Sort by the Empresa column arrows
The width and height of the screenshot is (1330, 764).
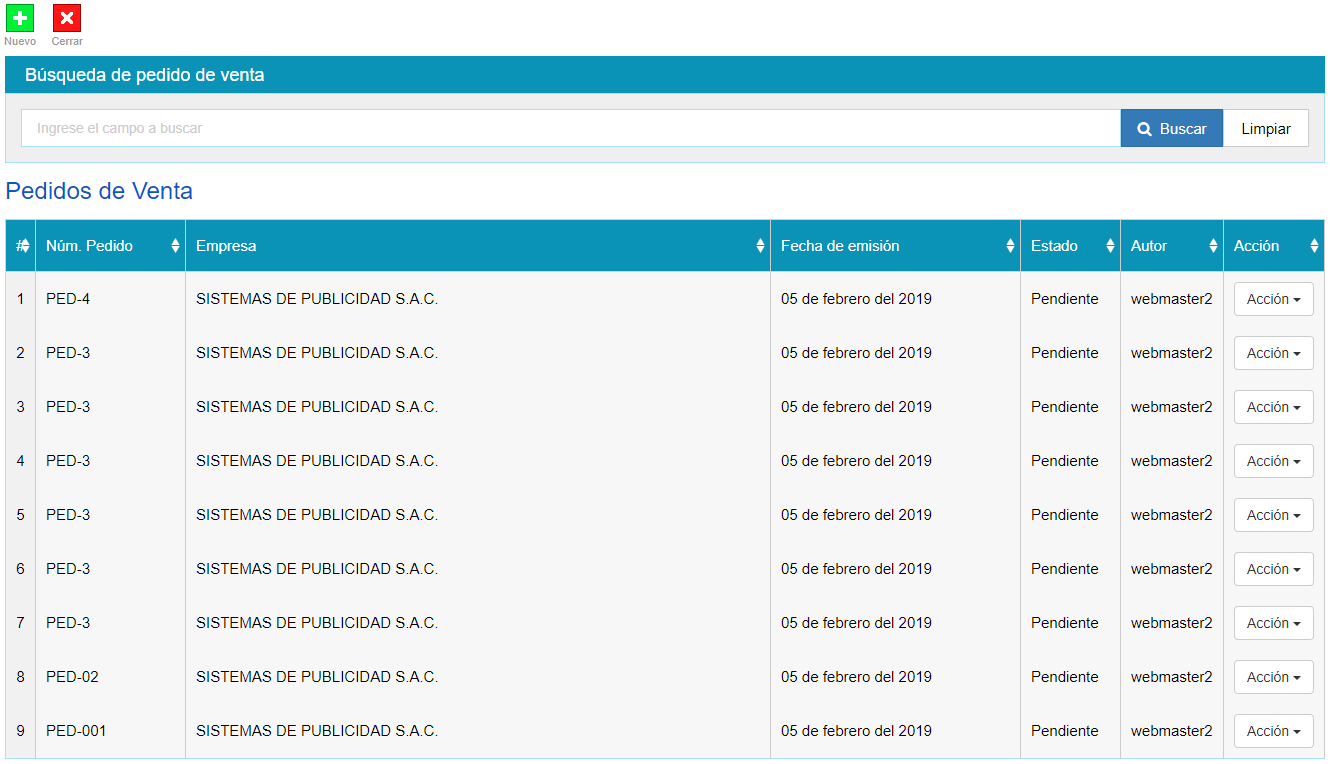(760, 246)
